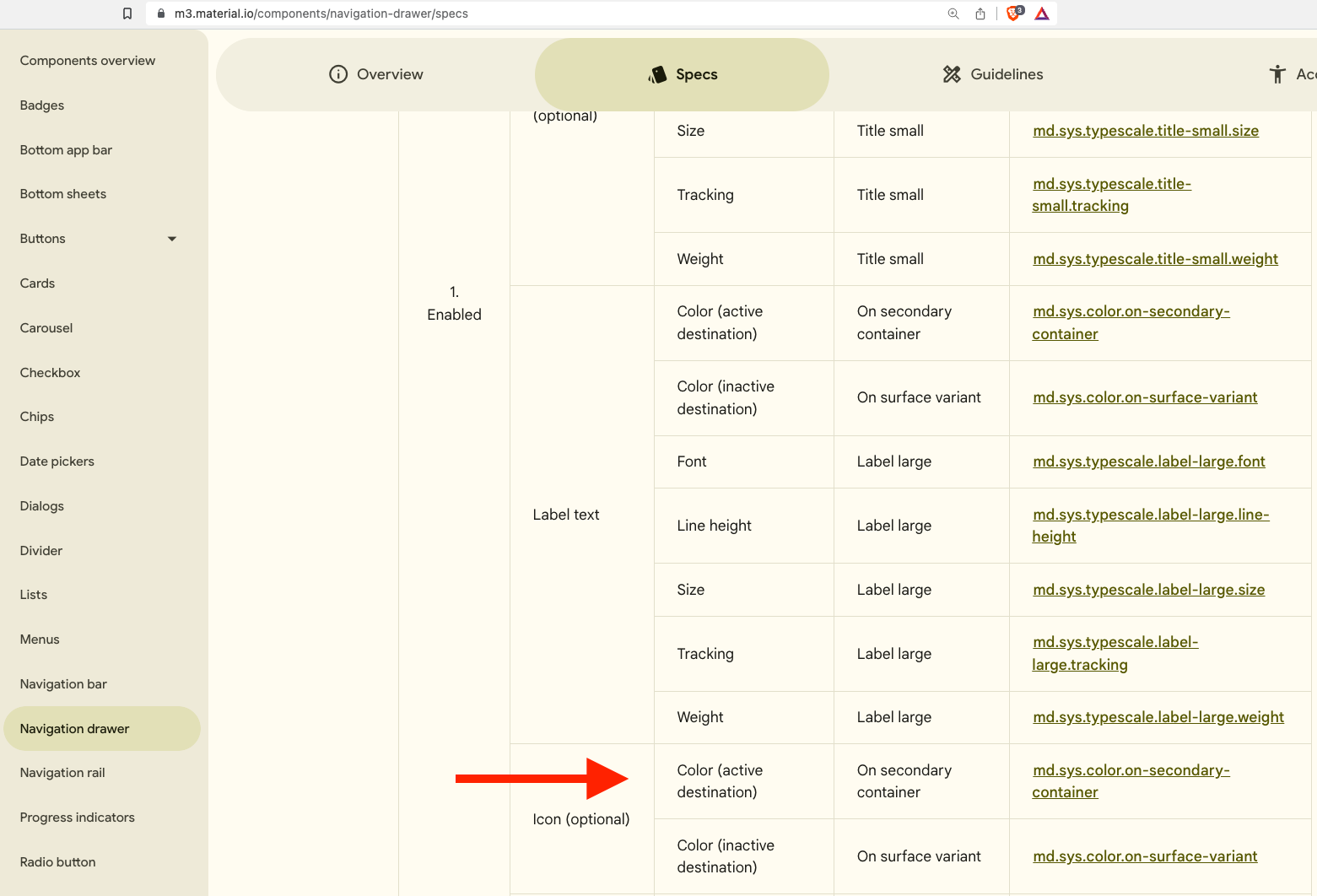Click the page zoom magnifier icon
This screenshot has width=1317, height=896.
point(953,13)
